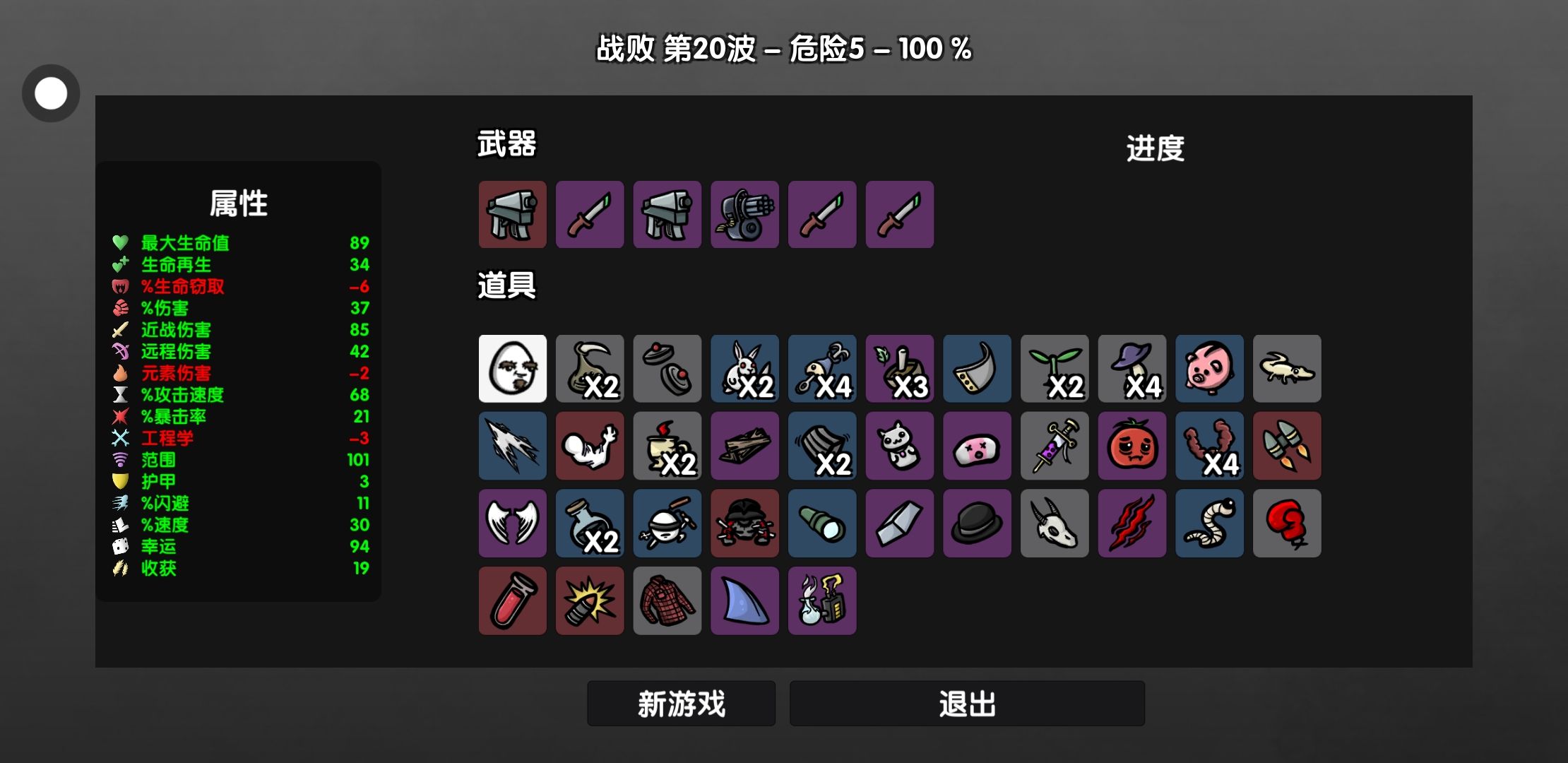Click the flashlight item icon
The width and height of the screenshot is (1568, 763).
[x=822, y=524]
